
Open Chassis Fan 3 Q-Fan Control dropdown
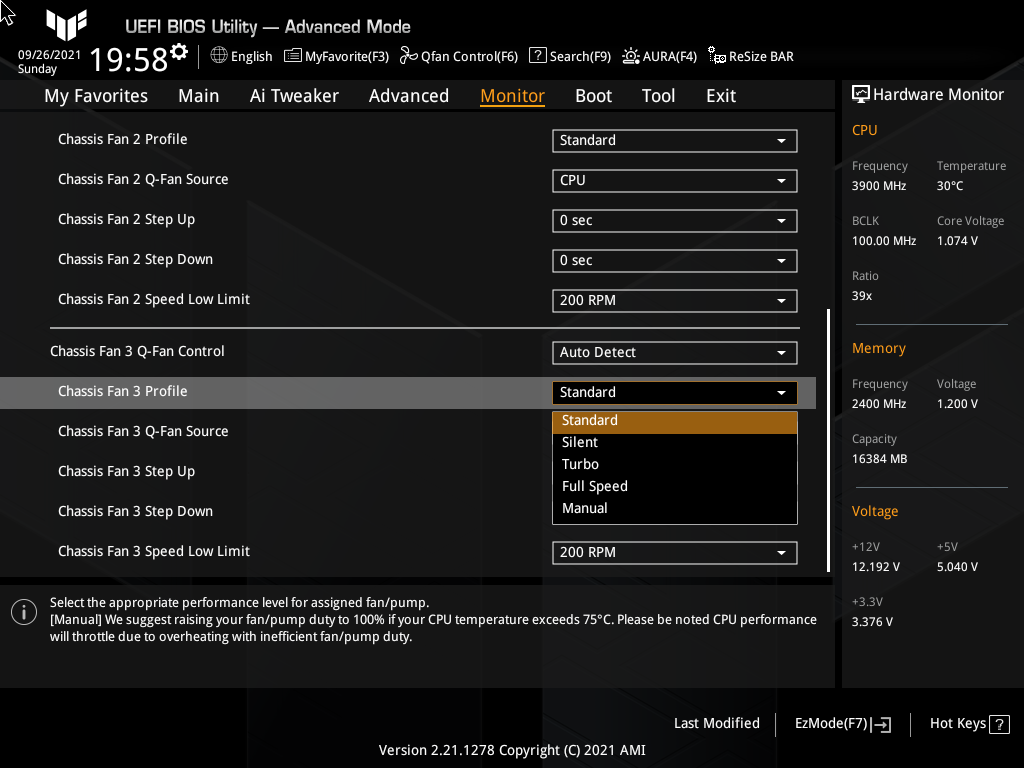(x=675, y=353)
